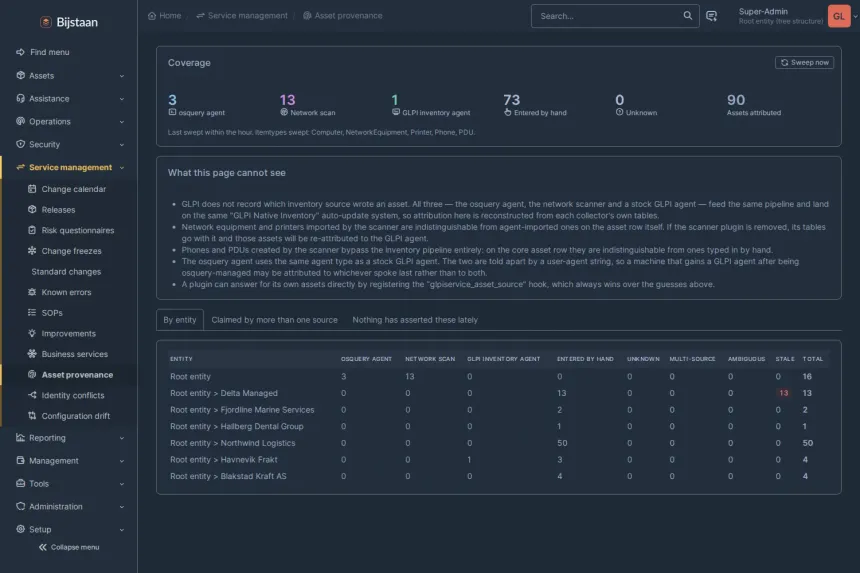Click the Security shield icon

click(x=21, y=144)
